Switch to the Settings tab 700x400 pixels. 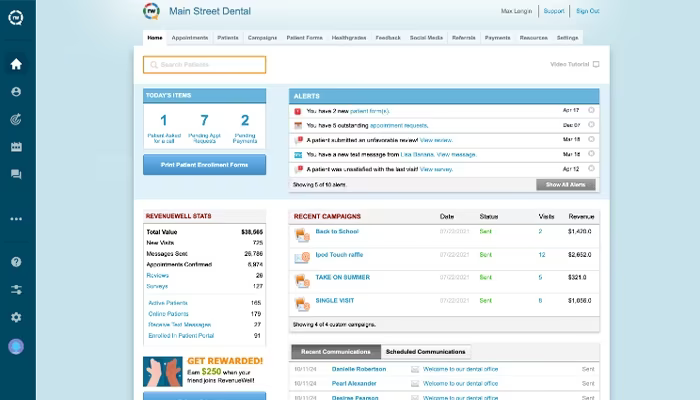567,38
